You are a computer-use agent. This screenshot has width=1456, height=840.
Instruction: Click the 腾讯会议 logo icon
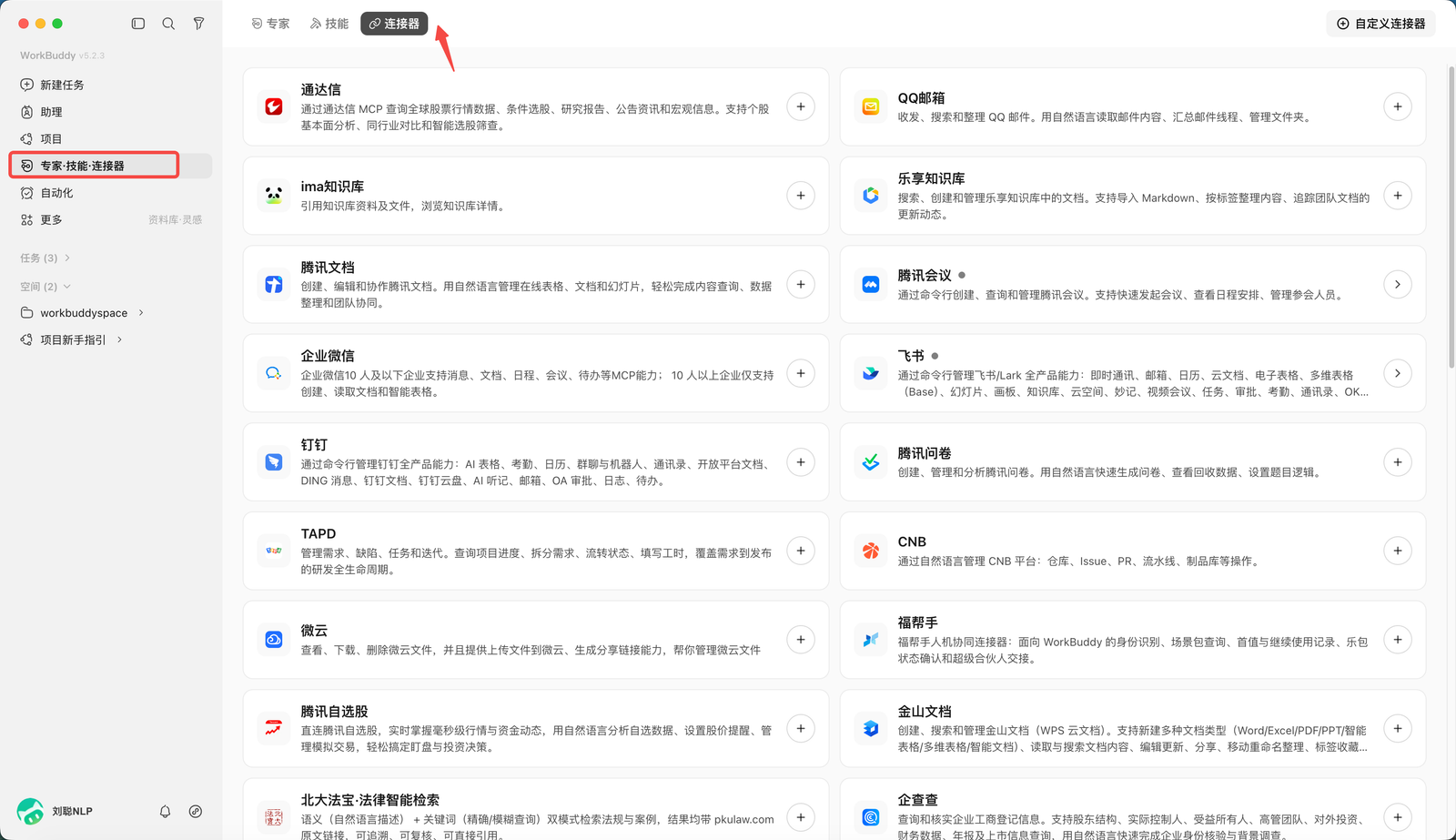click(x=871, y=285)
